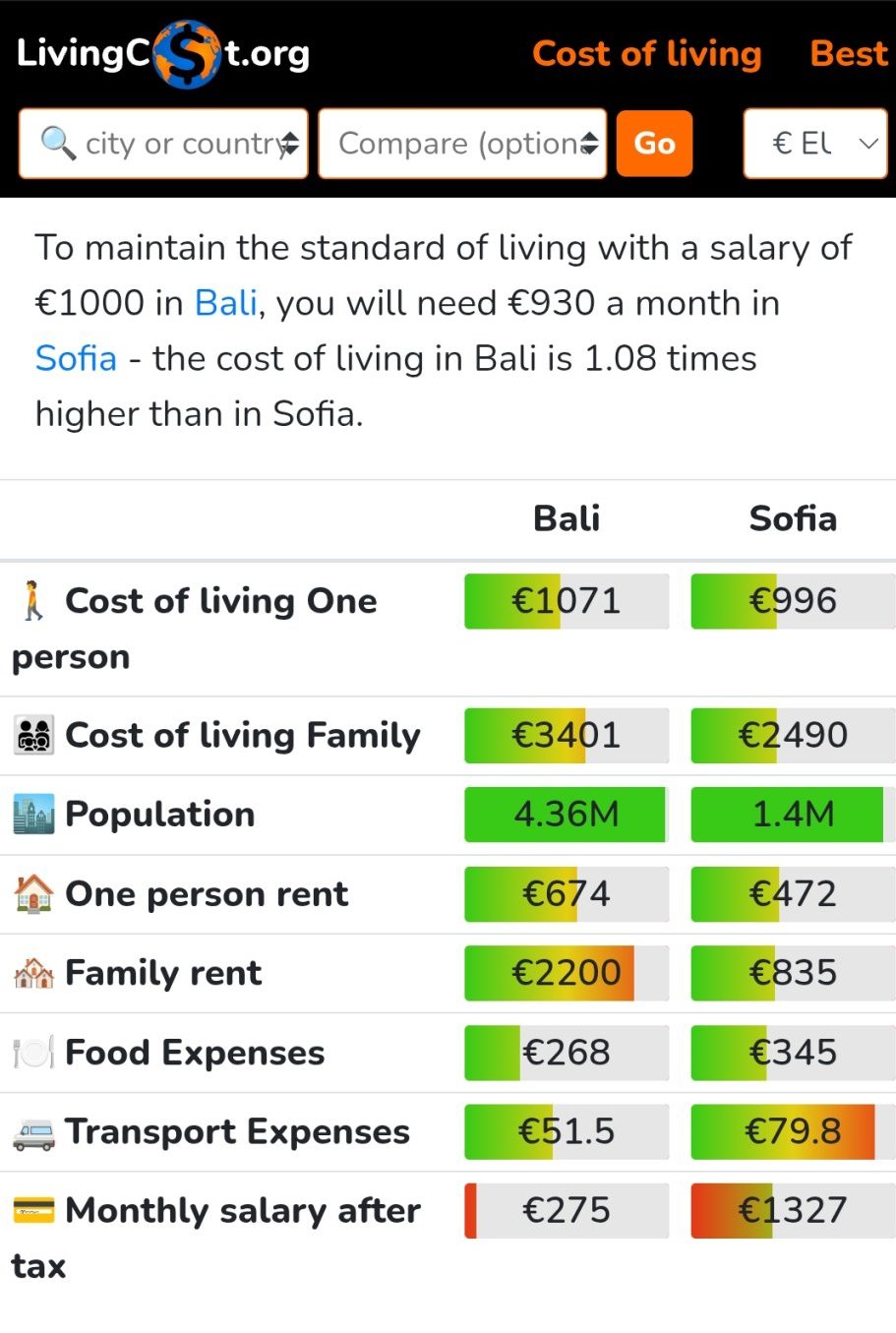Click the magnifier search icon
This screenshot has height=1333, width=896.
pyautogui.click(x=58, y=144)
